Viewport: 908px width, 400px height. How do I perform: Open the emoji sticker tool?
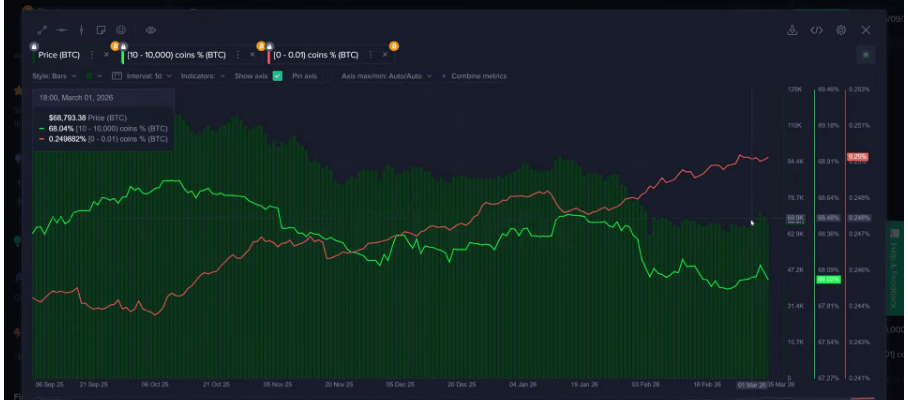pyautogui.click(x=121, y=31)
